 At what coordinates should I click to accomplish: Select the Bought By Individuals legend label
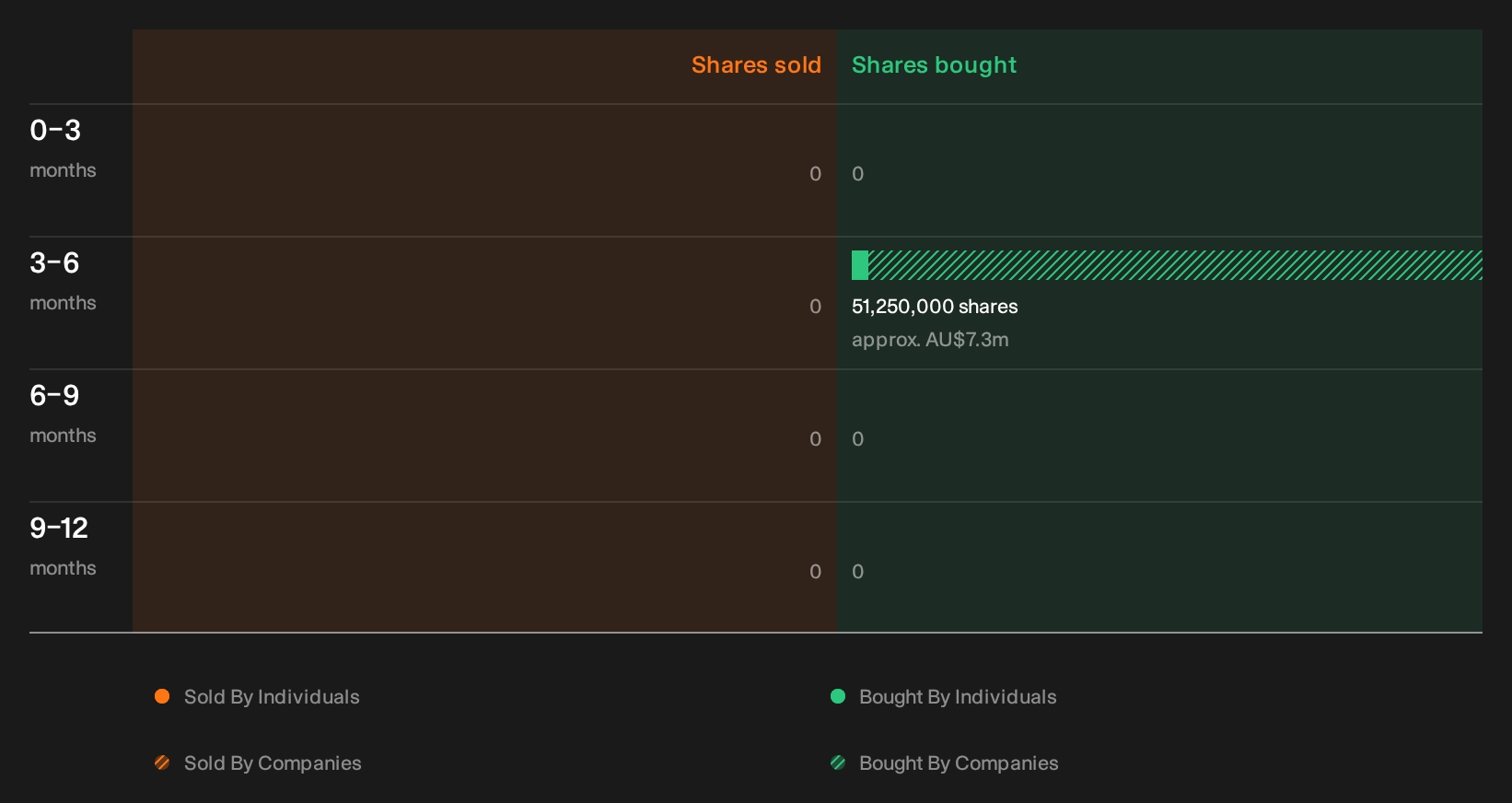pos(958,697)
